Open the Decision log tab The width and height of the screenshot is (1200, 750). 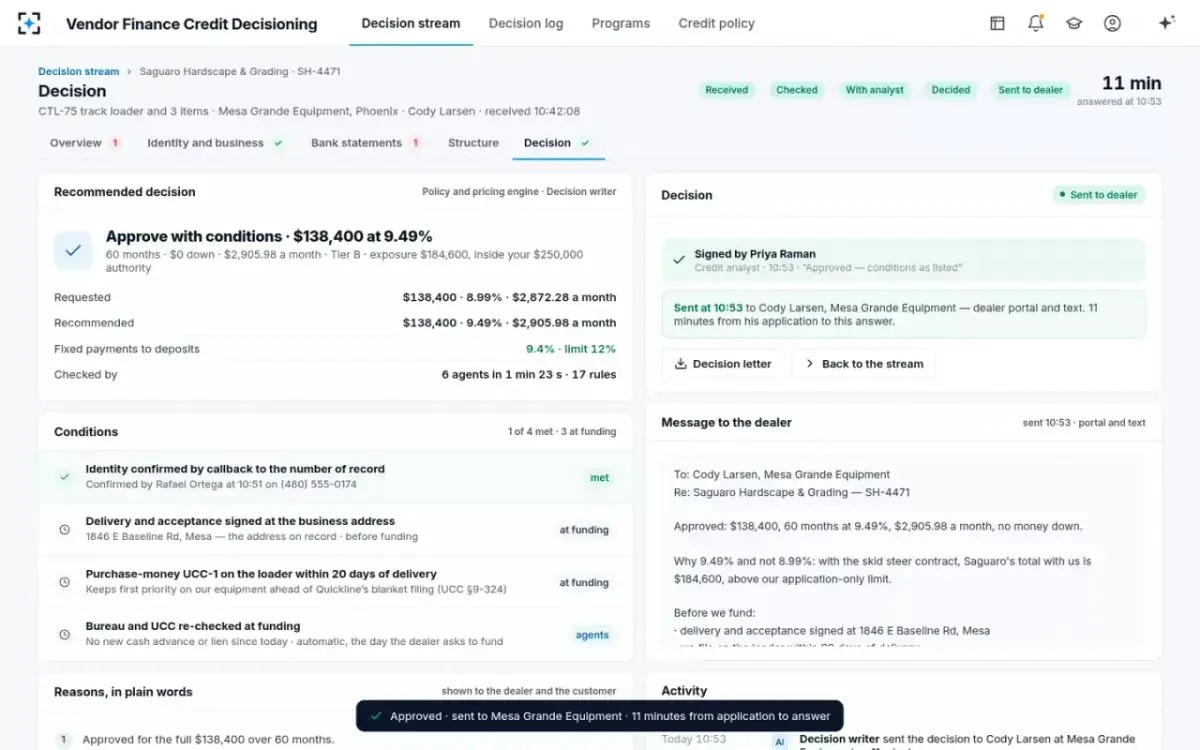point(526,23)
